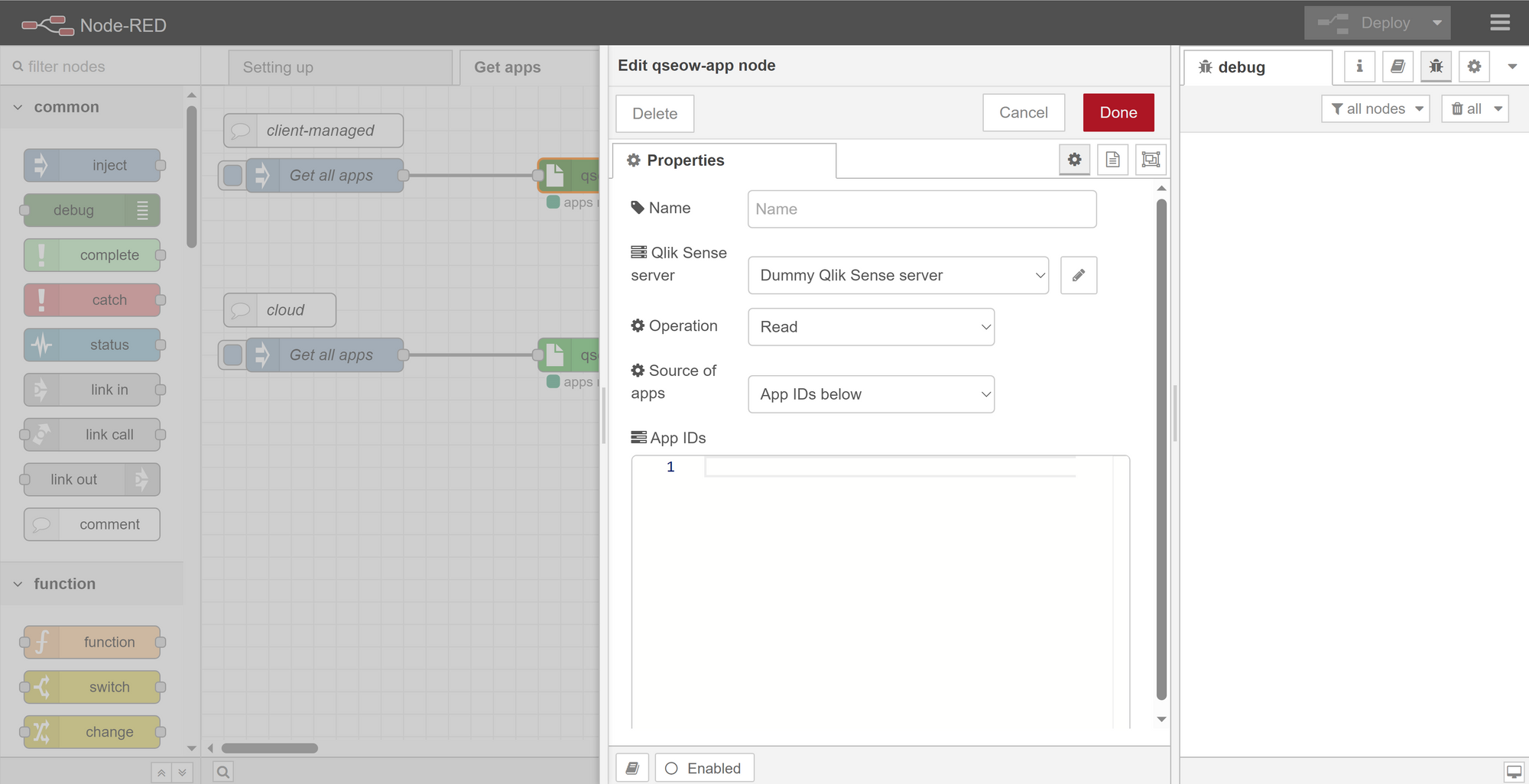Open the debug bug-icon sidebar tab

[1436, 66]
